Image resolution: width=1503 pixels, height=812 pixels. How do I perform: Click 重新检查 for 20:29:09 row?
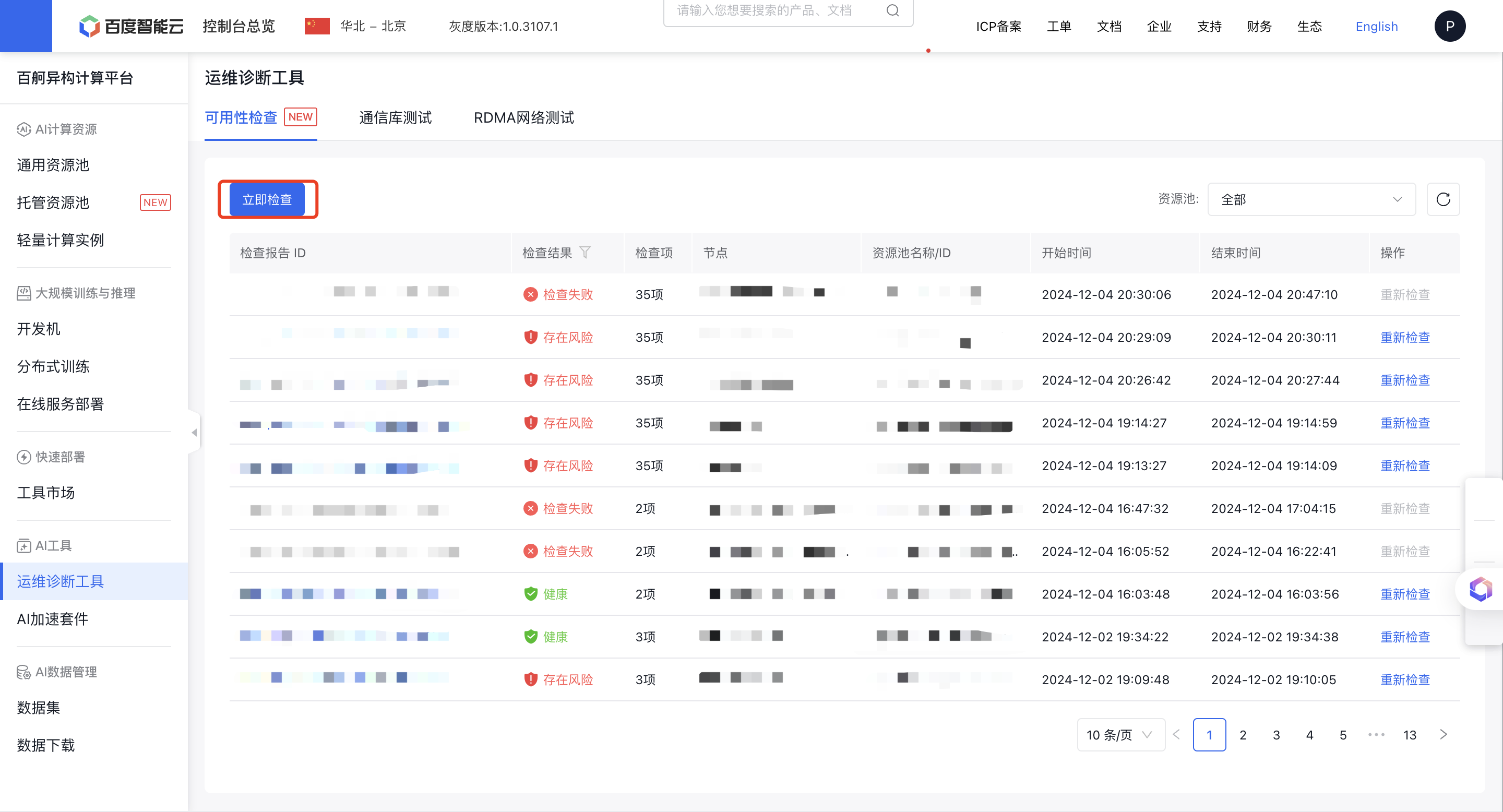pos(1405,337)
